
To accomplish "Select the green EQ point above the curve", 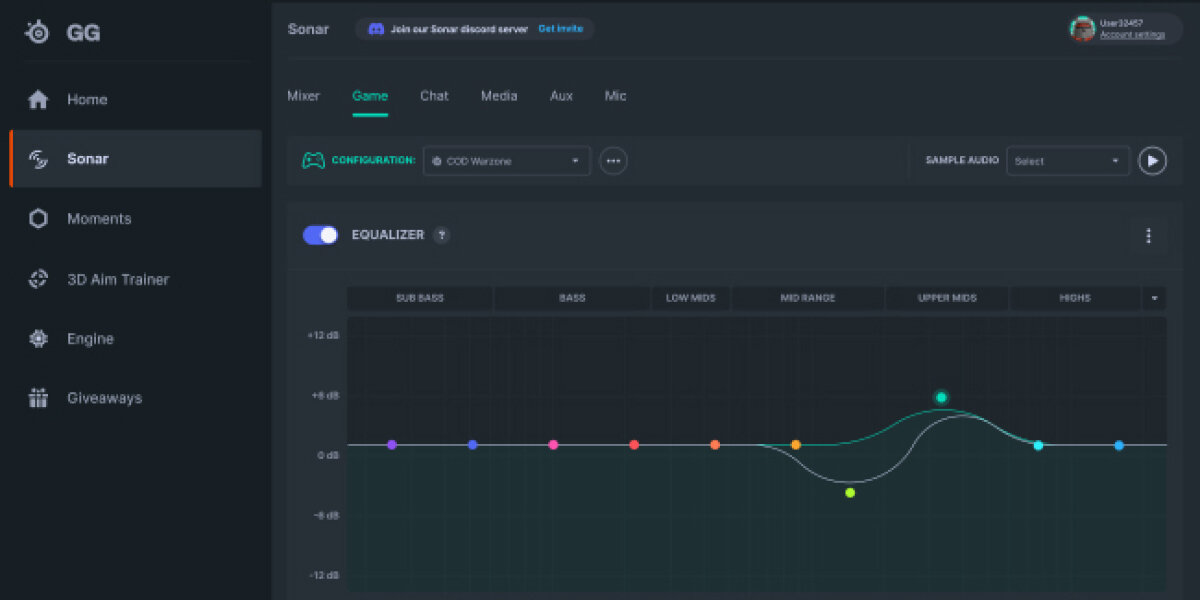I will tap(941, 397).
